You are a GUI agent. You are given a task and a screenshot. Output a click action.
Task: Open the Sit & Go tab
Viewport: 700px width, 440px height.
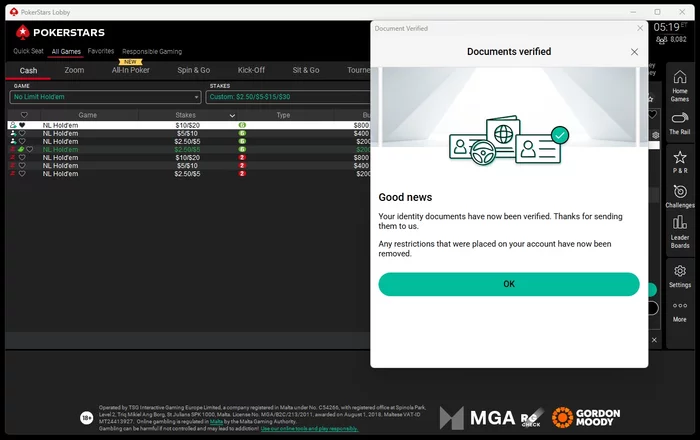click(306, 70)
